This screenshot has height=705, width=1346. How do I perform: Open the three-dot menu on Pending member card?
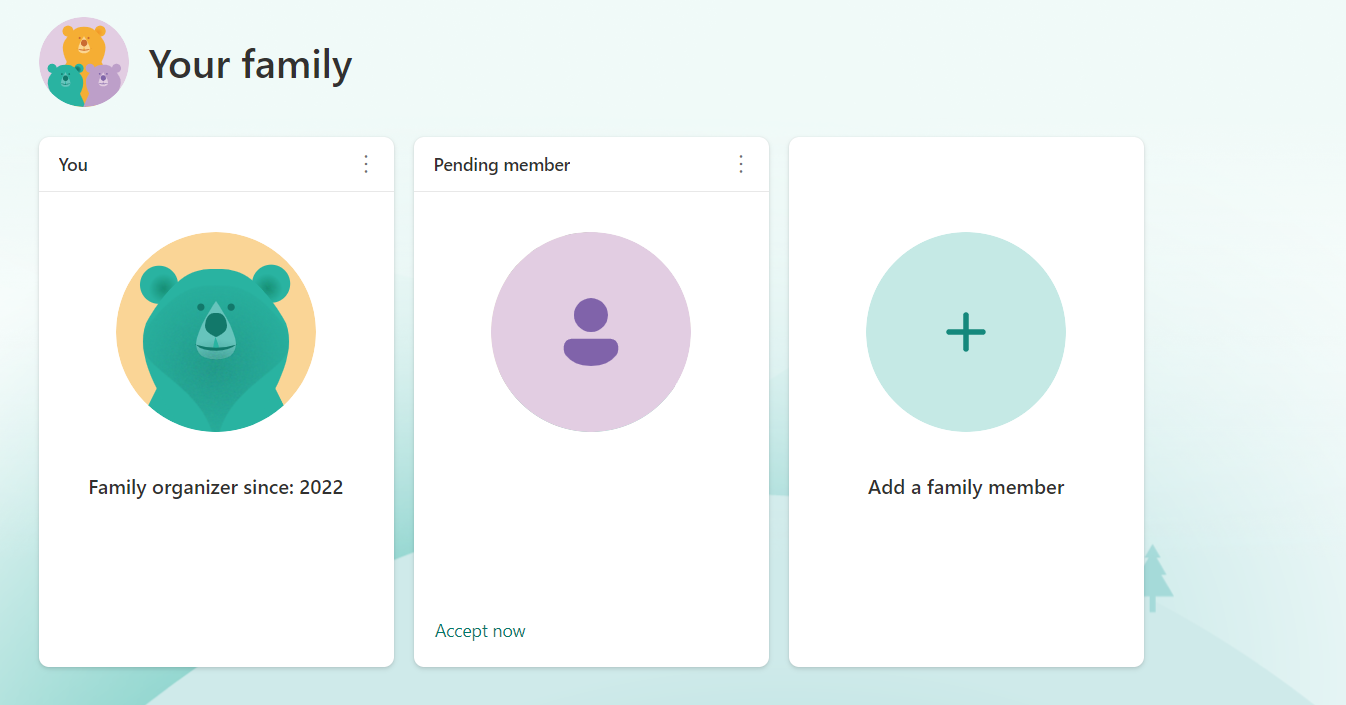click(741, 164)
